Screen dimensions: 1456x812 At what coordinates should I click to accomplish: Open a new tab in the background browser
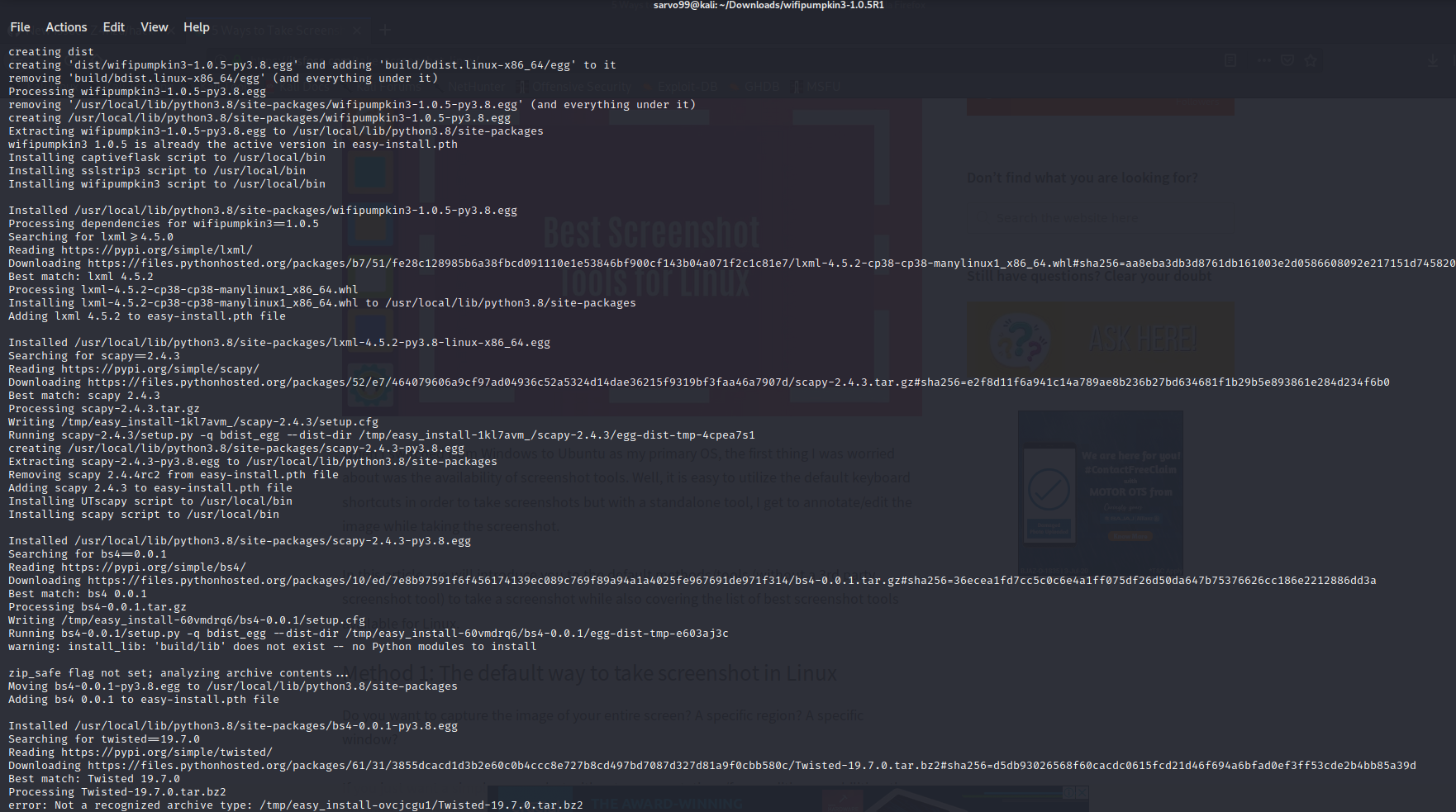pos(385,30)
